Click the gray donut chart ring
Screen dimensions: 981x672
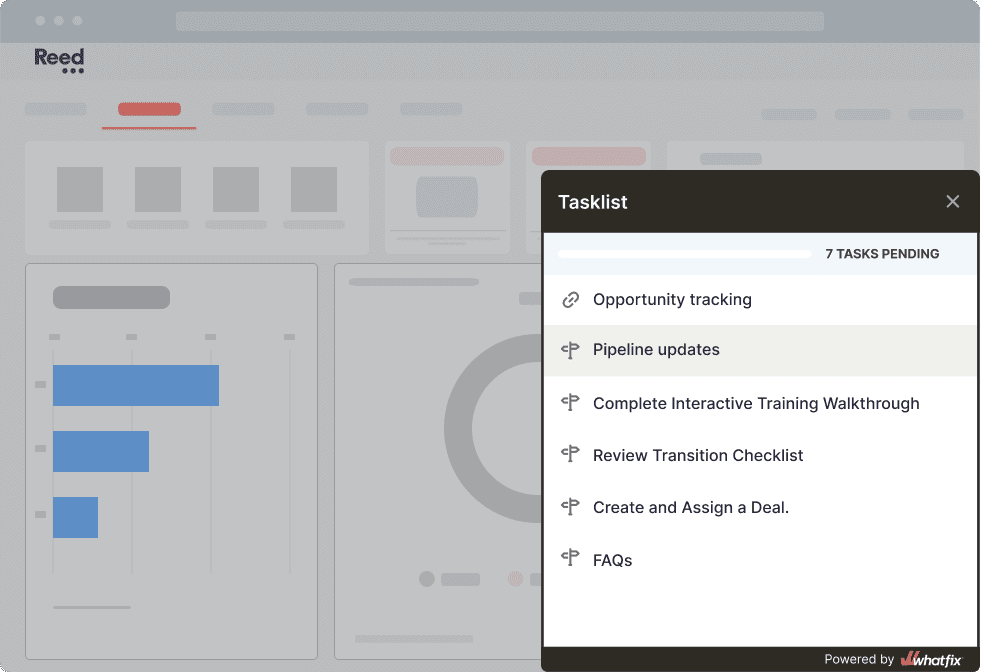tap(459, 429)
